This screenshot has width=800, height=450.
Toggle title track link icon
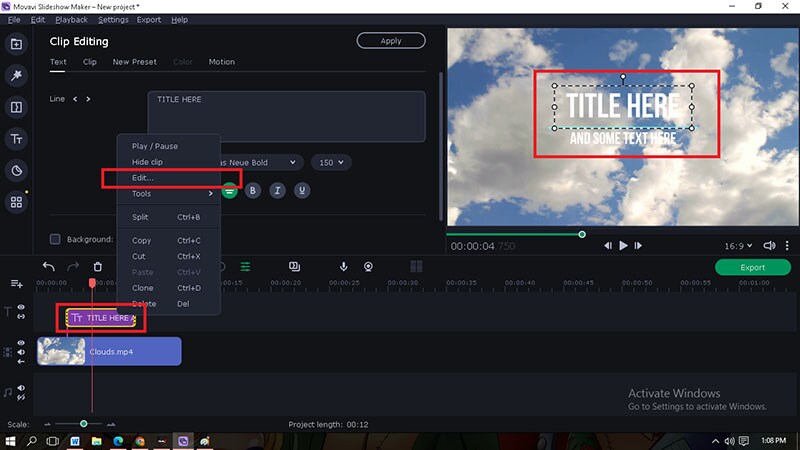(x=21, y=316)
